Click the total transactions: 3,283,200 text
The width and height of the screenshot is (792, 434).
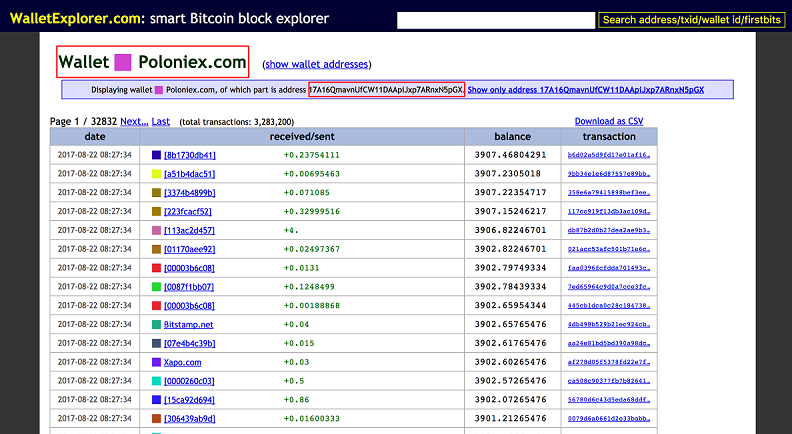pyautogui.click(x=237, y=122)
